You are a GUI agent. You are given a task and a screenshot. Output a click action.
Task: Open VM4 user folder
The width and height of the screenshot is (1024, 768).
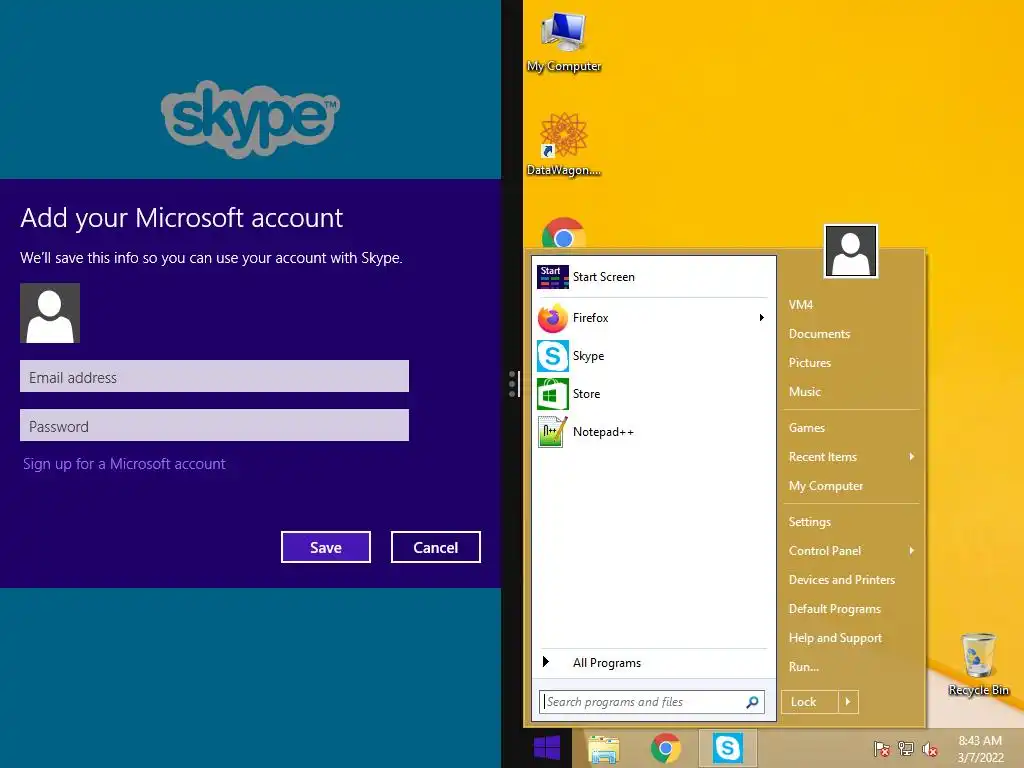[x=801, y=305]
